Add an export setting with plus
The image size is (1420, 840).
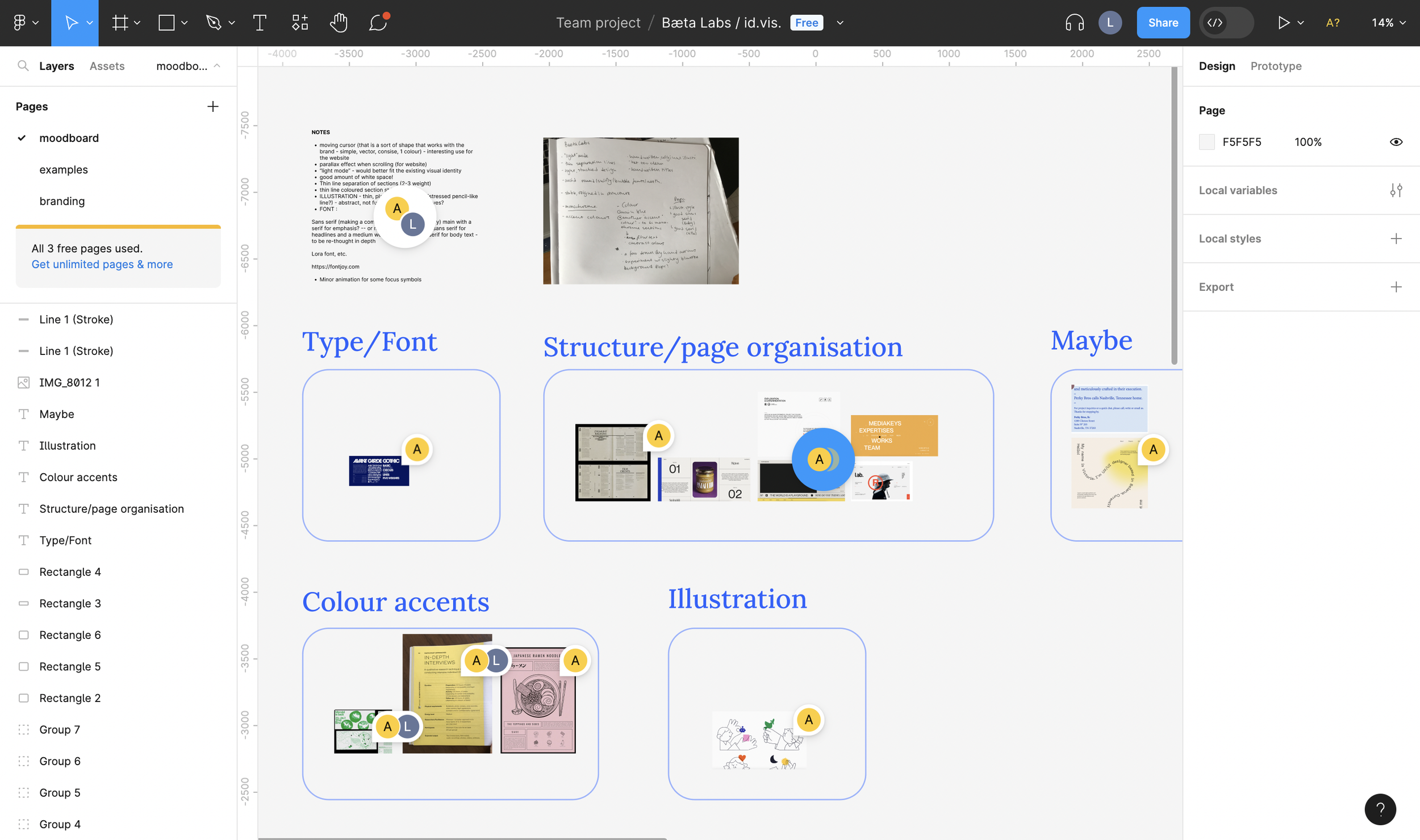(x=1396, y=287)
